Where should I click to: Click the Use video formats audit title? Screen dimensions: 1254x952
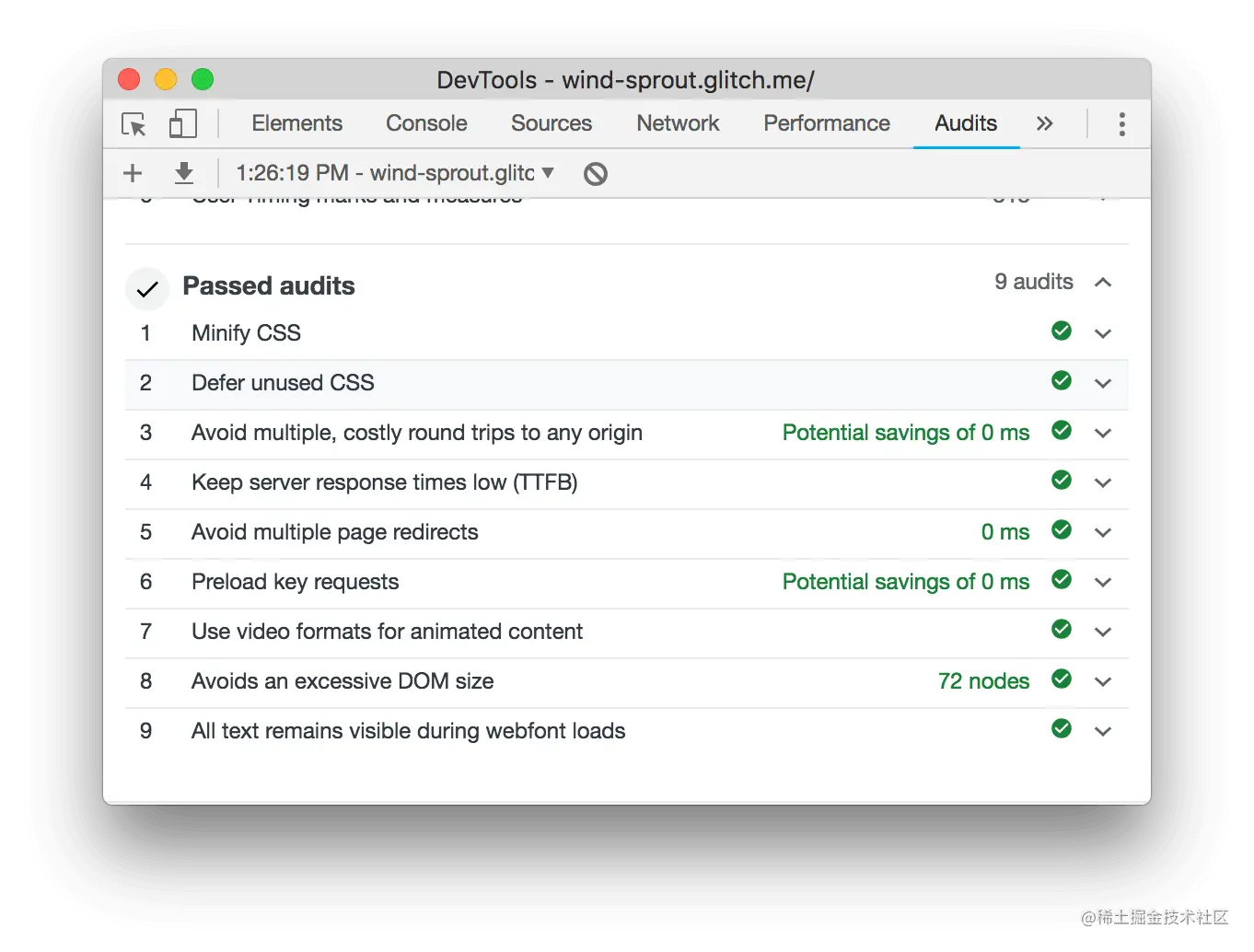point(387,632)
